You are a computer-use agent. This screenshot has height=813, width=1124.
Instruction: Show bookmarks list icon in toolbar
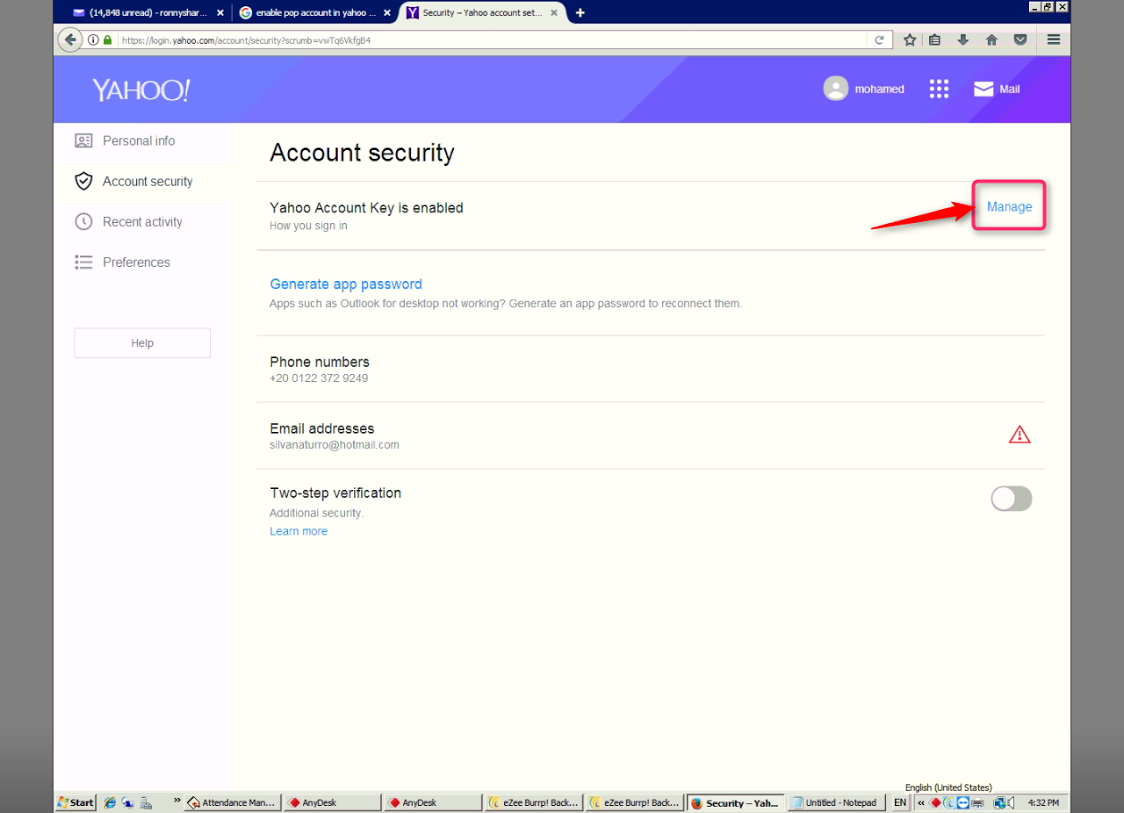click(x=935, y=40)
